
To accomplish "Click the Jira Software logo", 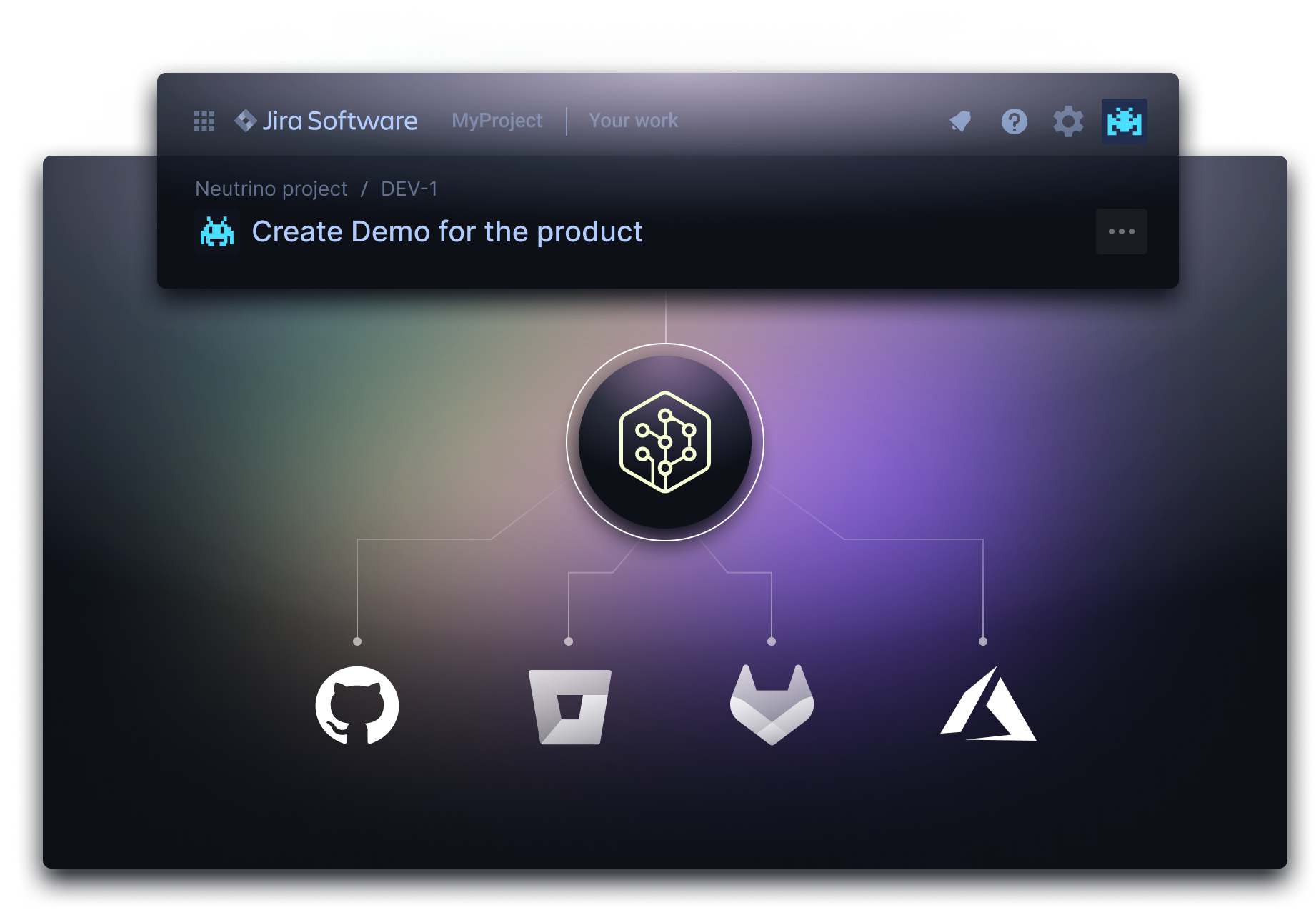I will tap(326, 121).
